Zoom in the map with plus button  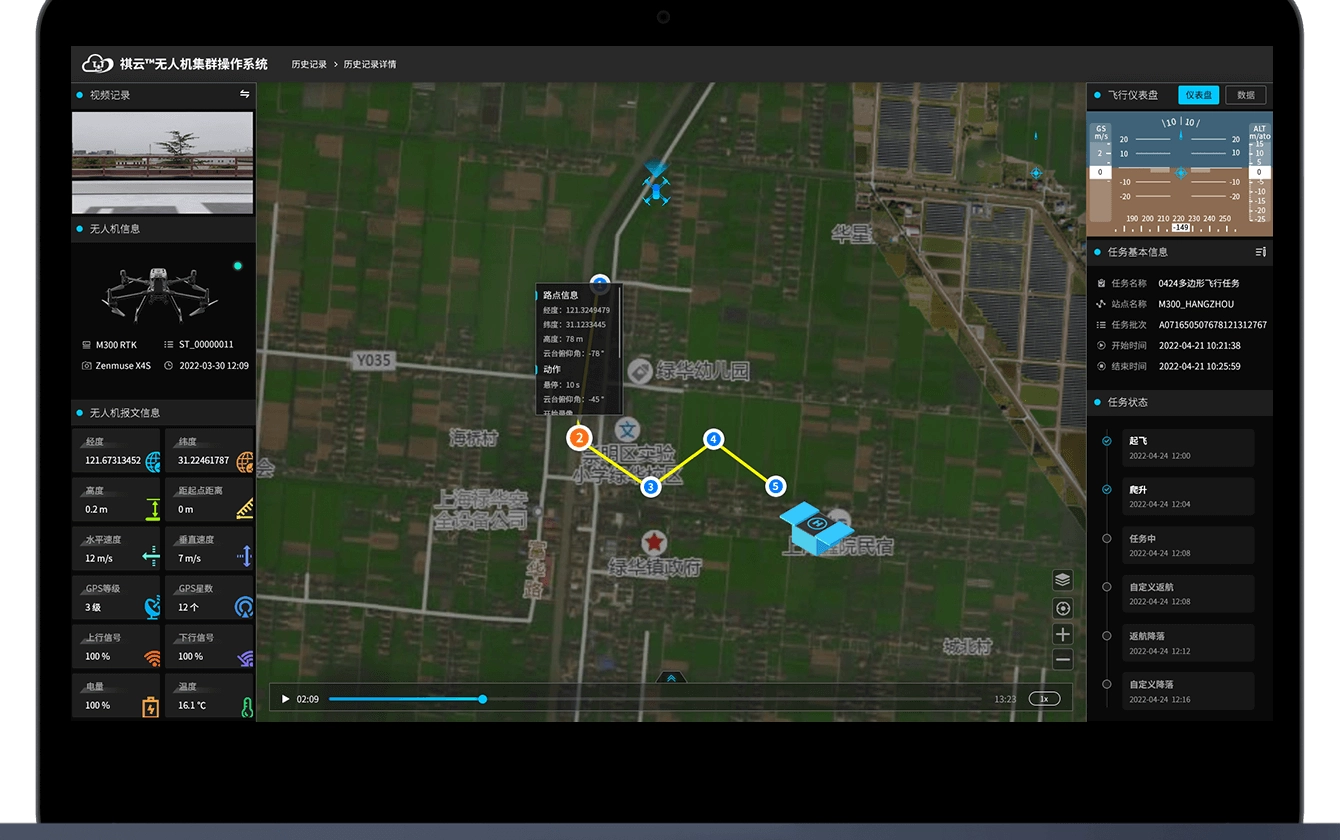click(x=1062, y=634)
